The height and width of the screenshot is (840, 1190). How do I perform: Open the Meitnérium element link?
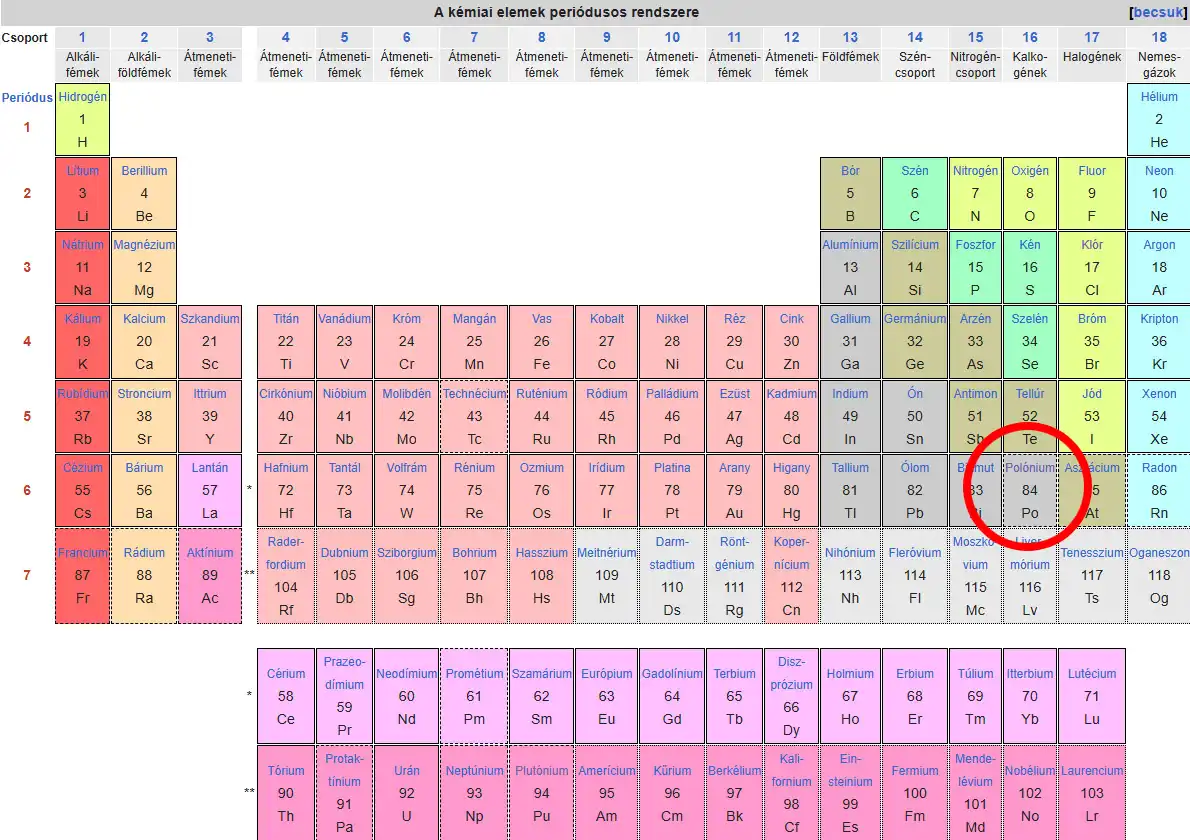tap(606, 552)
